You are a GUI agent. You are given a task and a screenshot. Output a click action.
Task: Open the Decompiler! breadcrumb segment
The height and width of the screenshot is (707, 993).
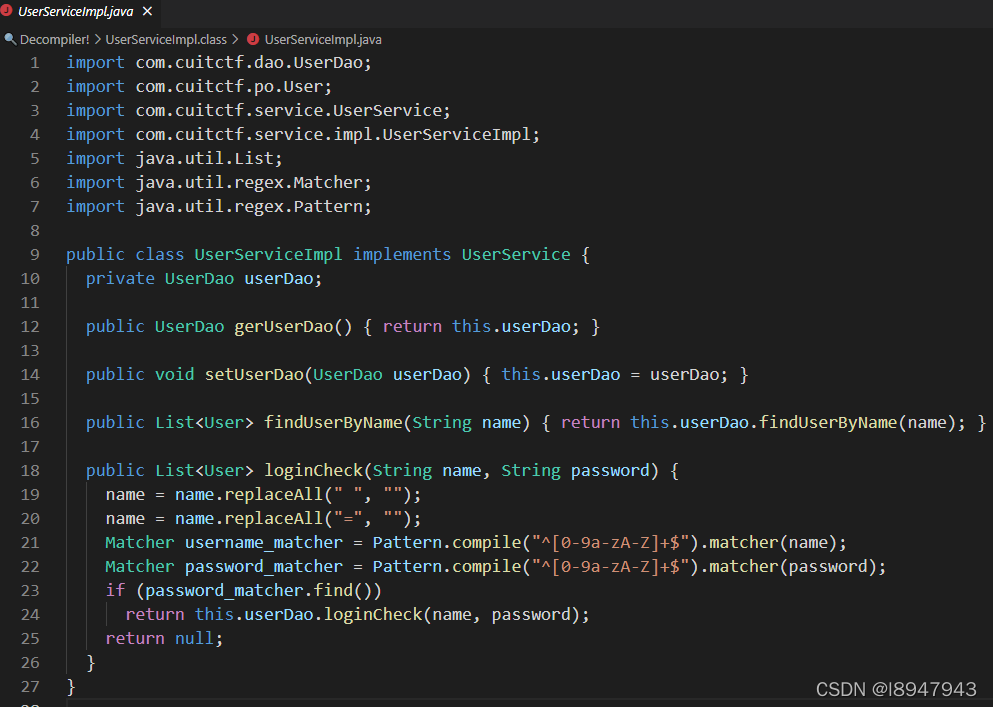(x=54, y=39)
